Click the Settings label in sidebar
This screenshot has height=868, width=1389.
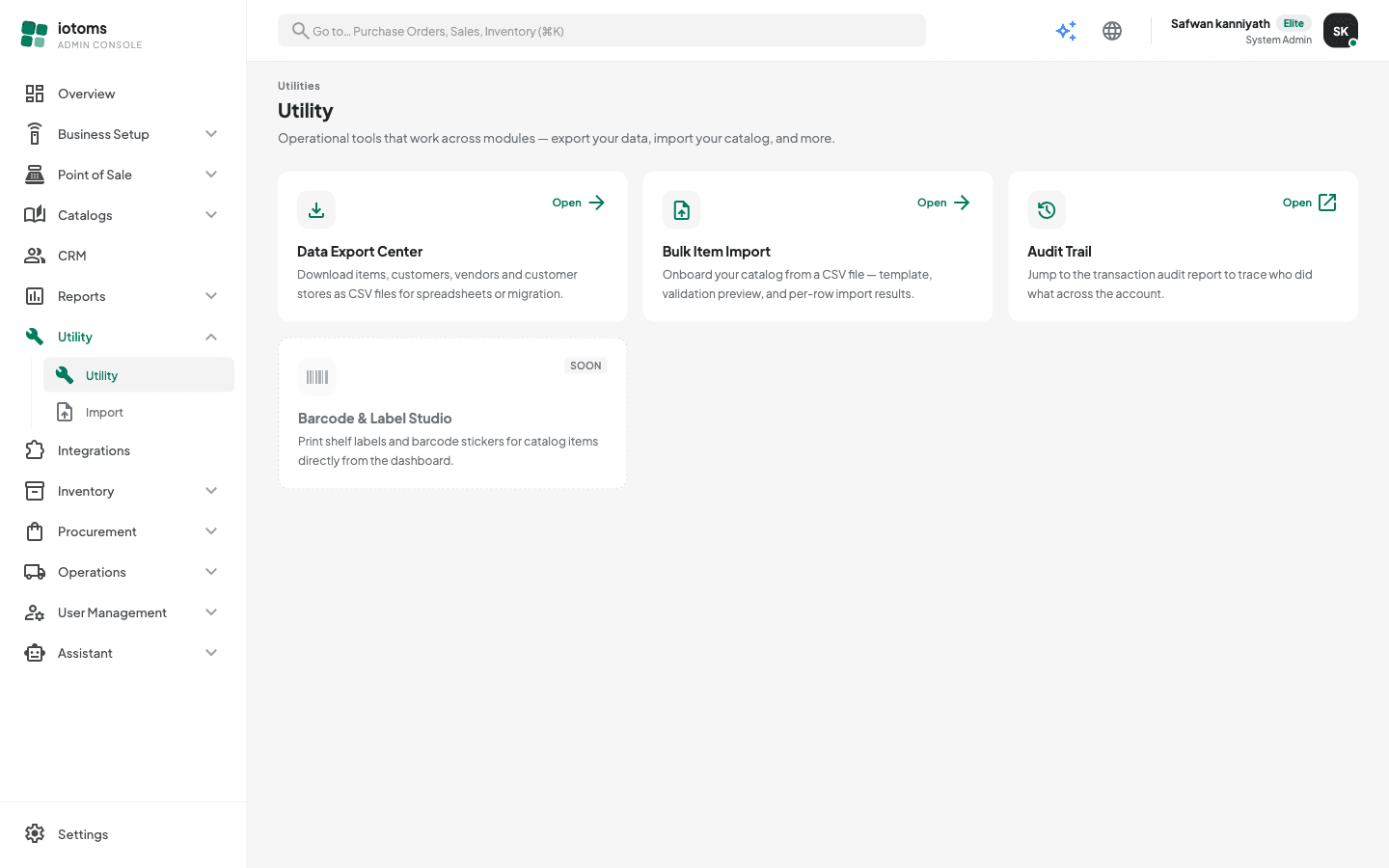(83, 834)
